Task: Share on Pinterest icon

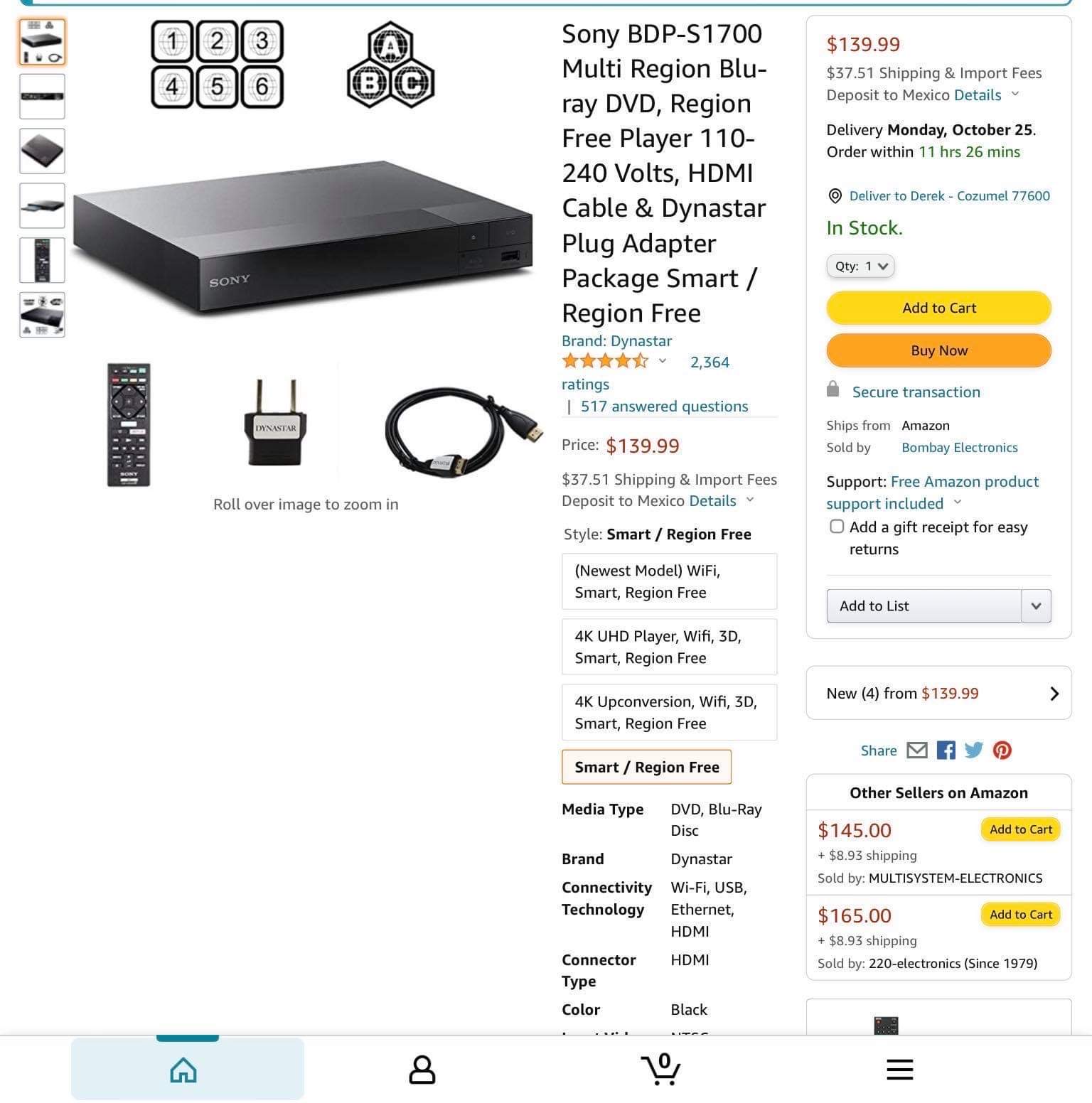Action: point(1002,750)
